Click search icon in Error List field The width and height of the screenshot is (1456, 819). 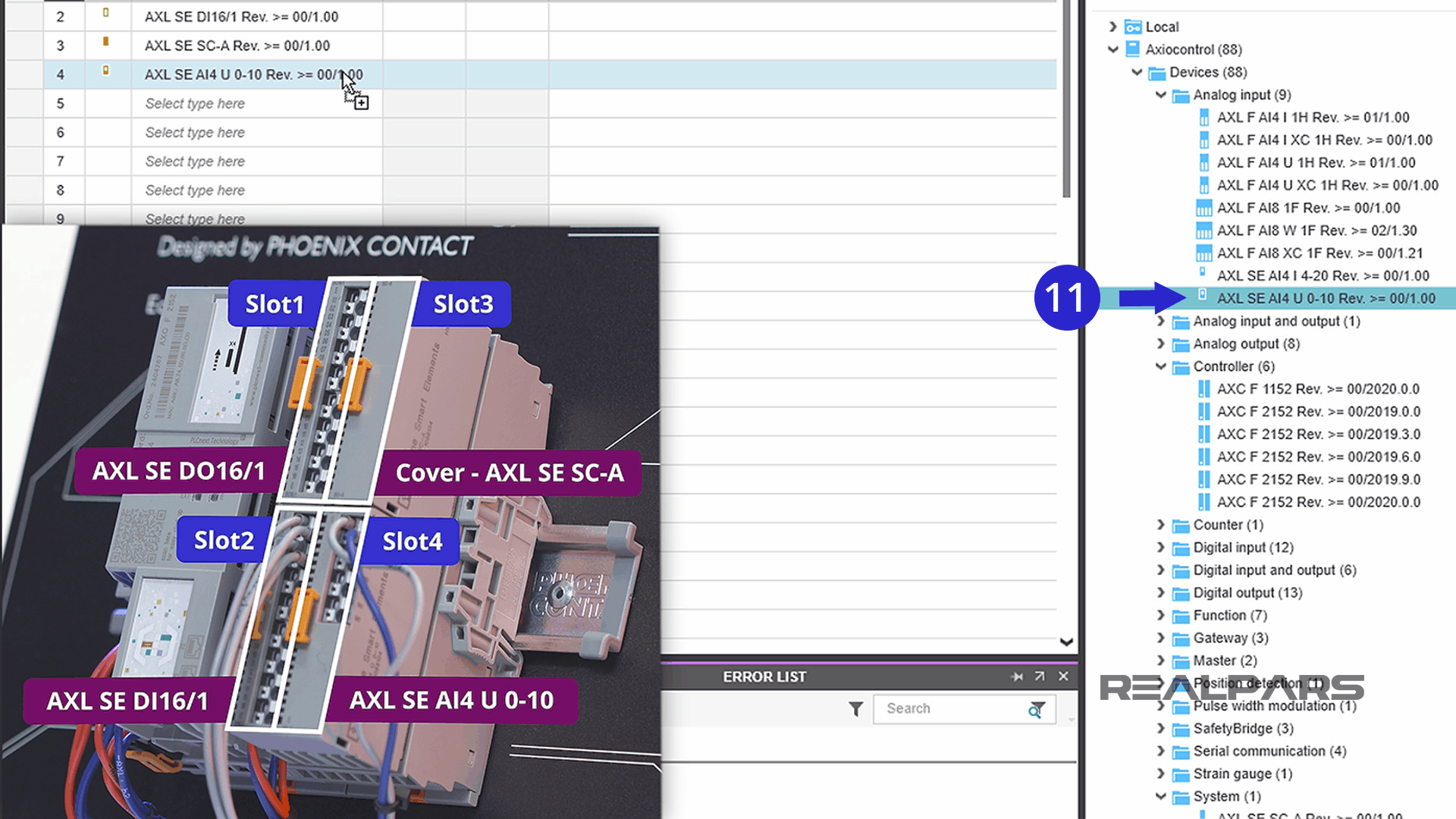(x=1036, y=710)
